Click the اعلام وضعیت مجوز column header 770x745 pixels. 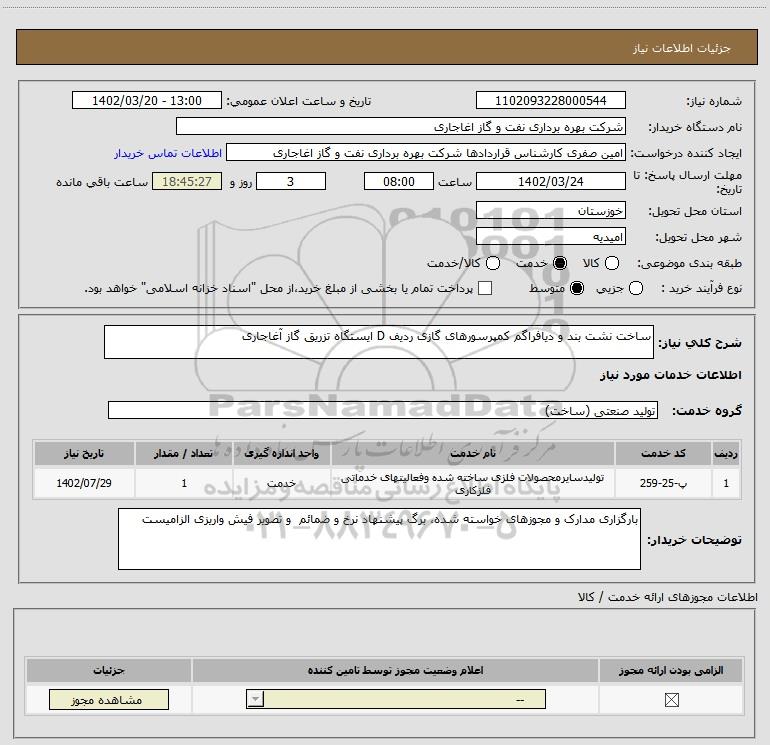pos(395,670)
